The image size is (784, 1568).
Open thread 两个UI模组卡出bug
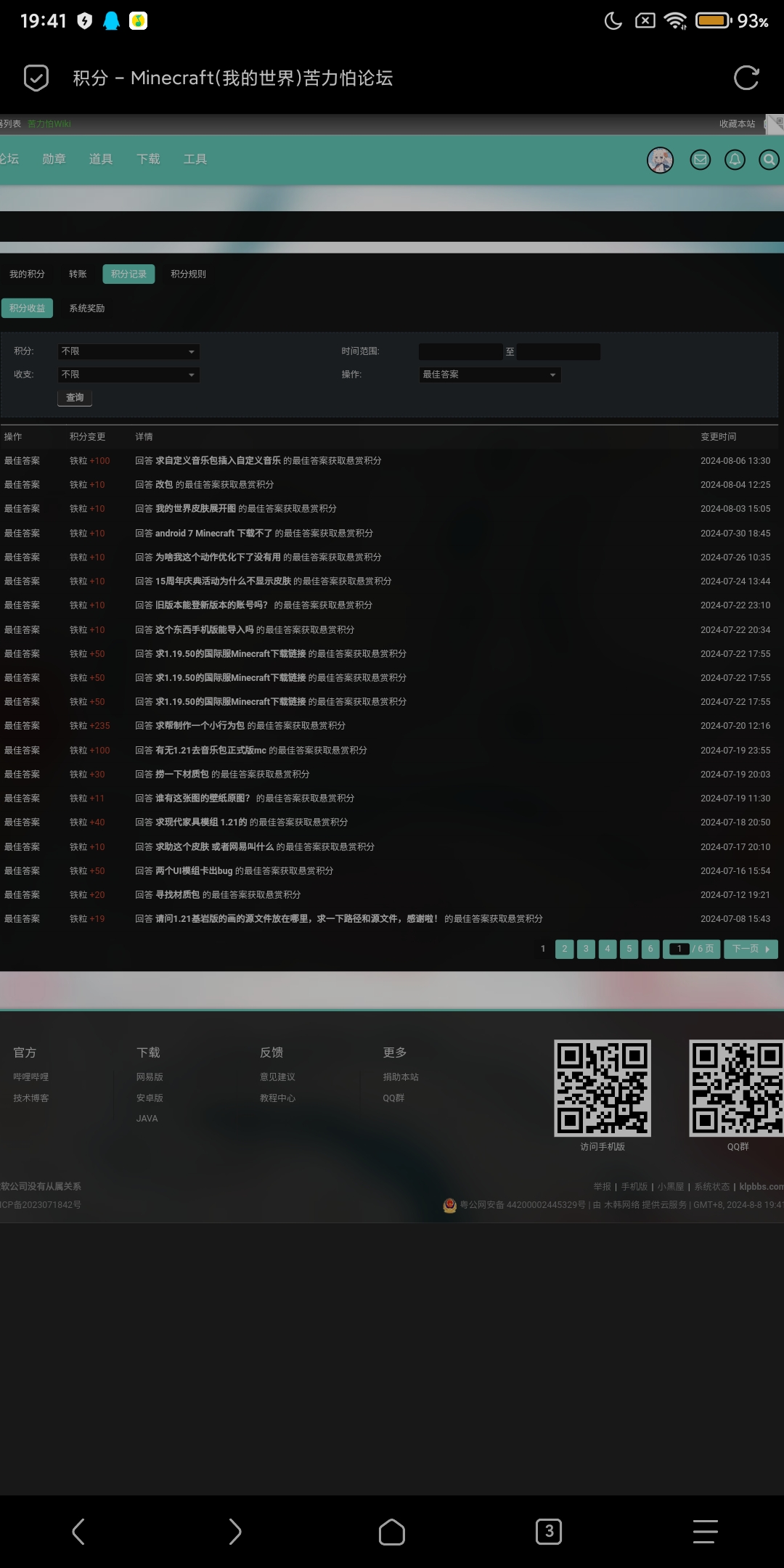click(x=194, y=870)
